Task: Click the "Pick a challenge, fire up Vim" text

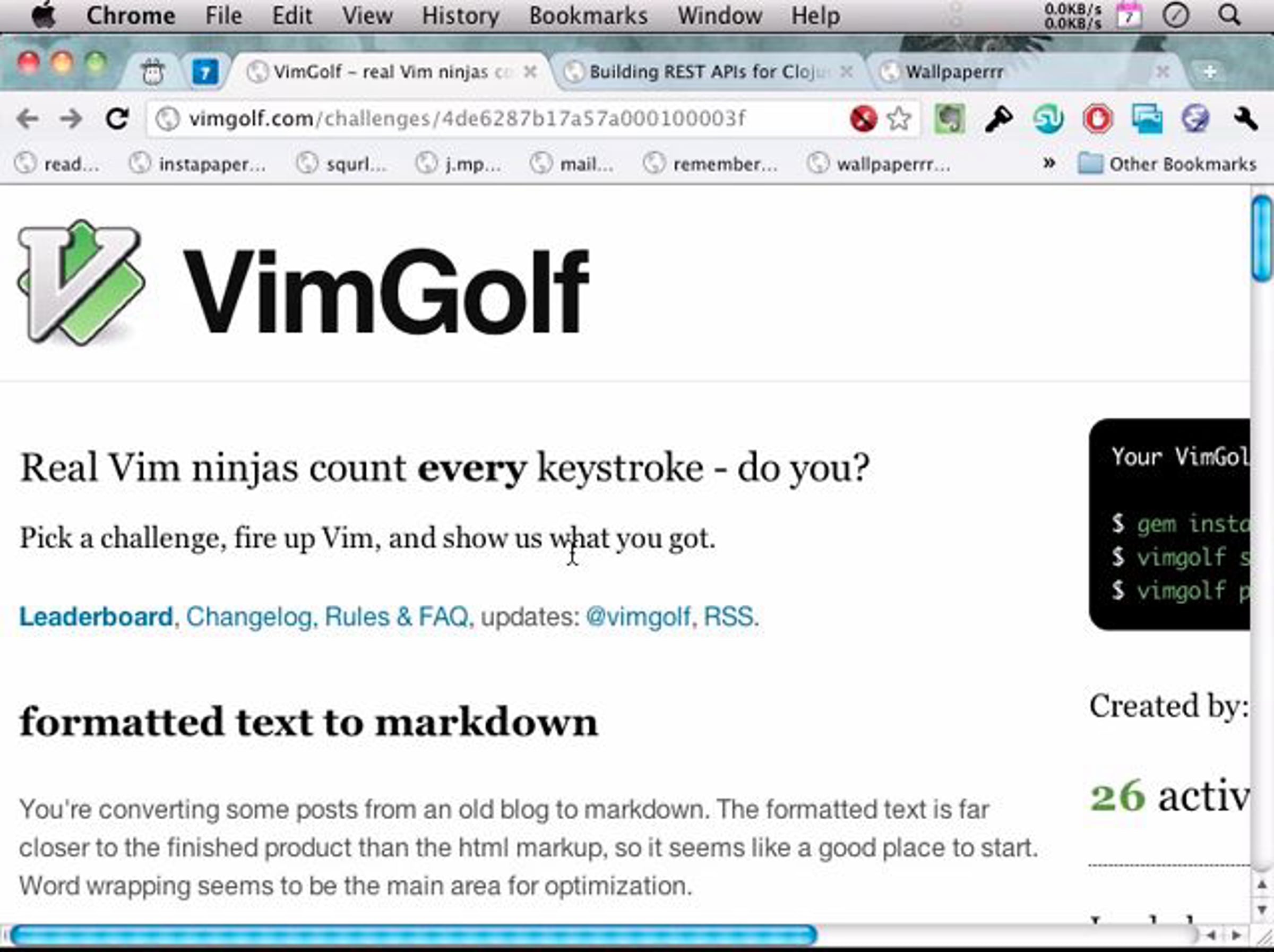Action: pos(367,538)
